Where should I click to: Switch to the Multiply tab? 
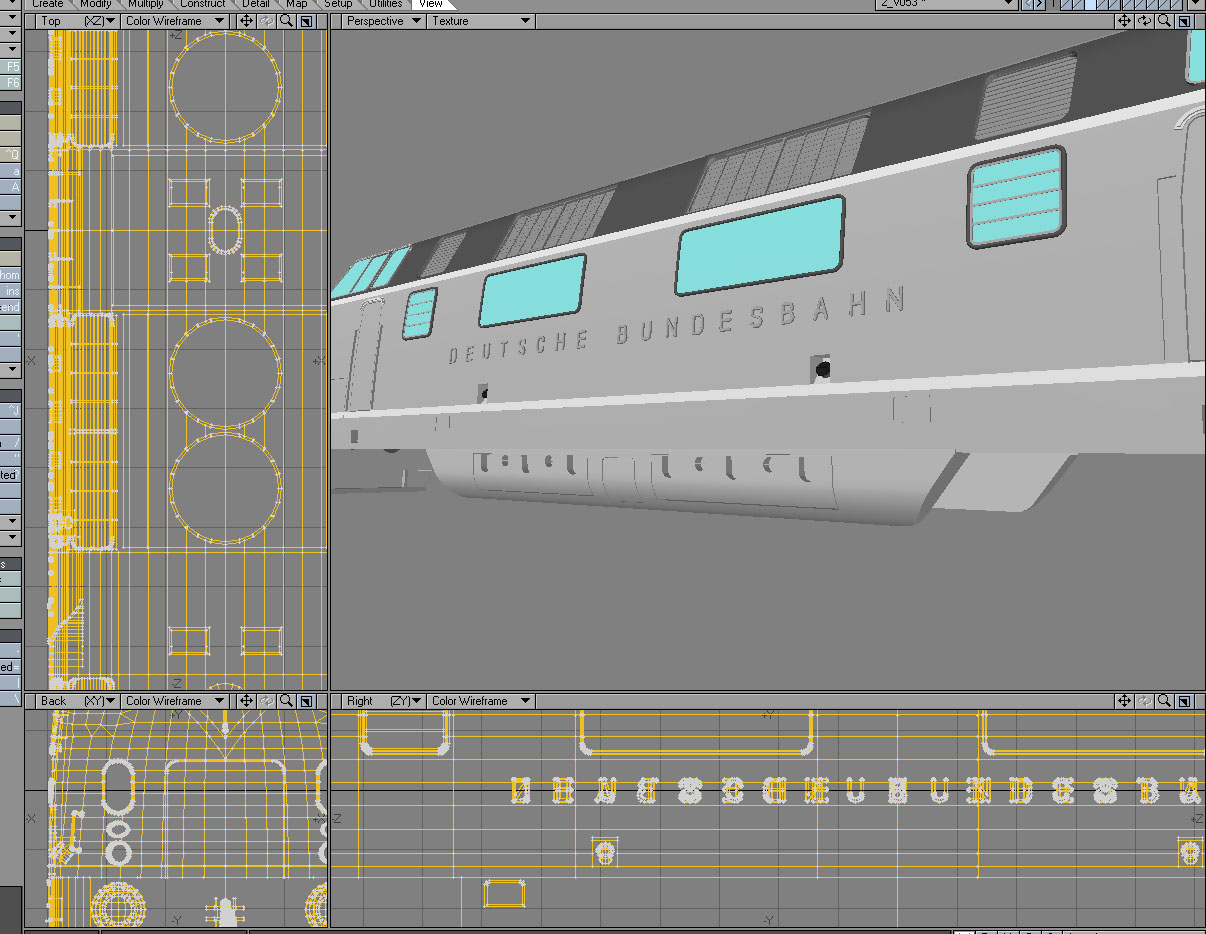[x=146, y=4]
